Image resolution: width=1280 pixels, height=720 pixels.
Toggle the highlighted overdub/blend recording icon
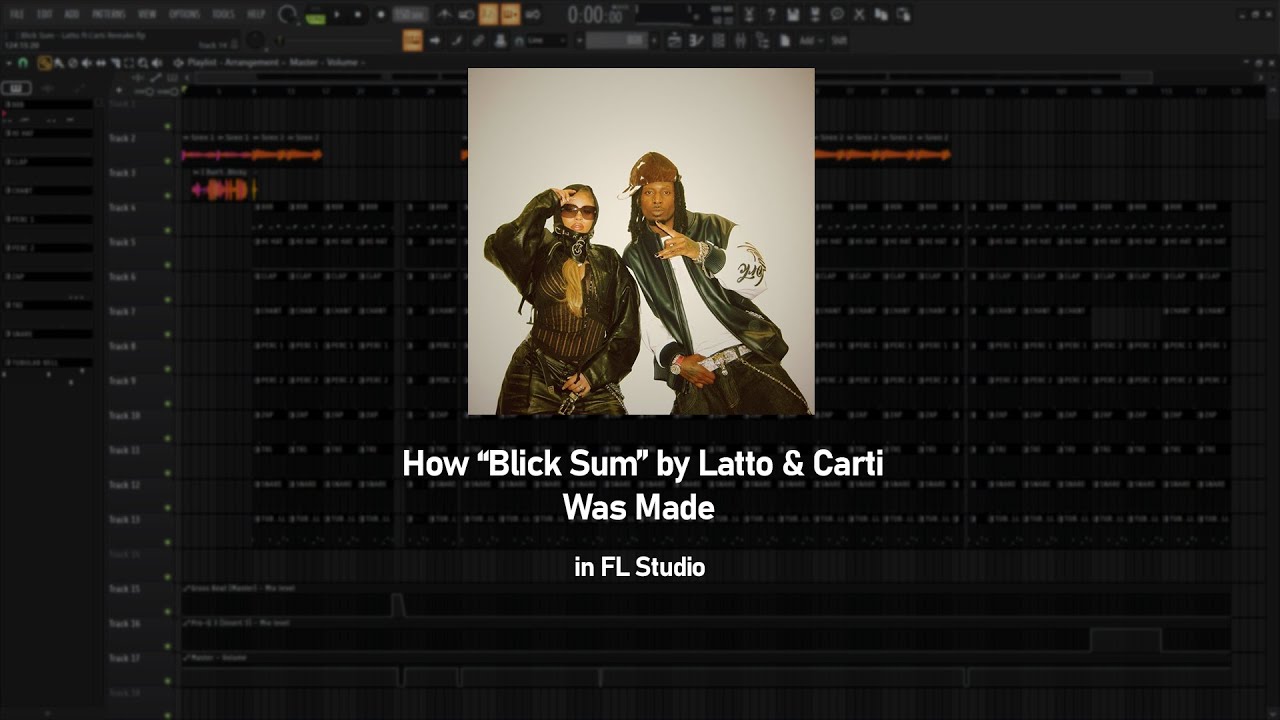[x=510, y=14]
